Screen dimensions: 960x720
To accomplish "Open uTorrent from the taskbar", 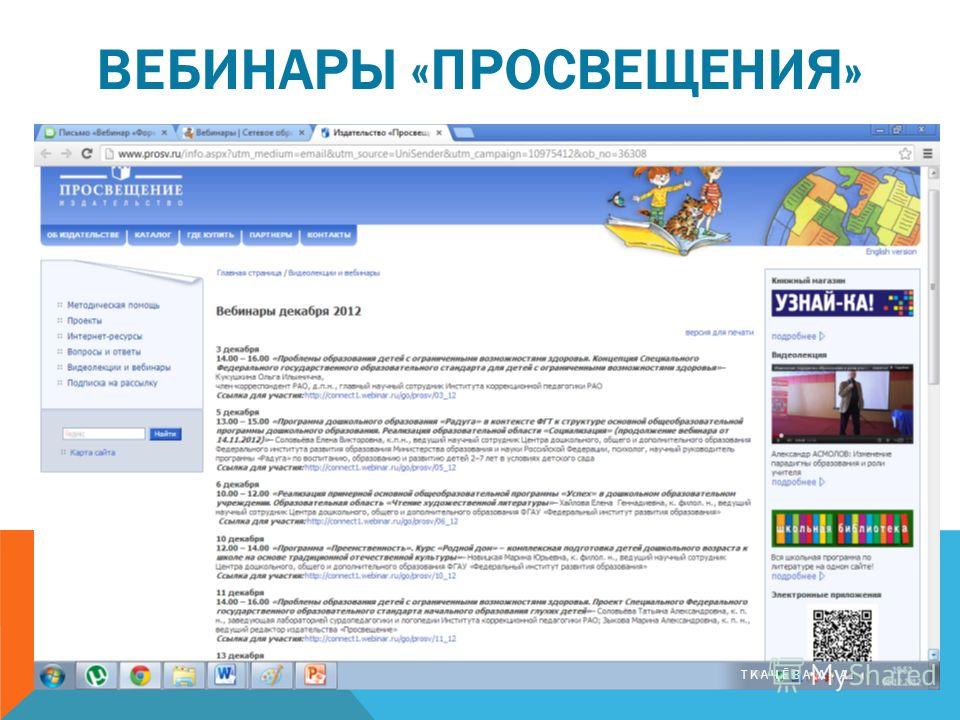I will click(96, 676).
